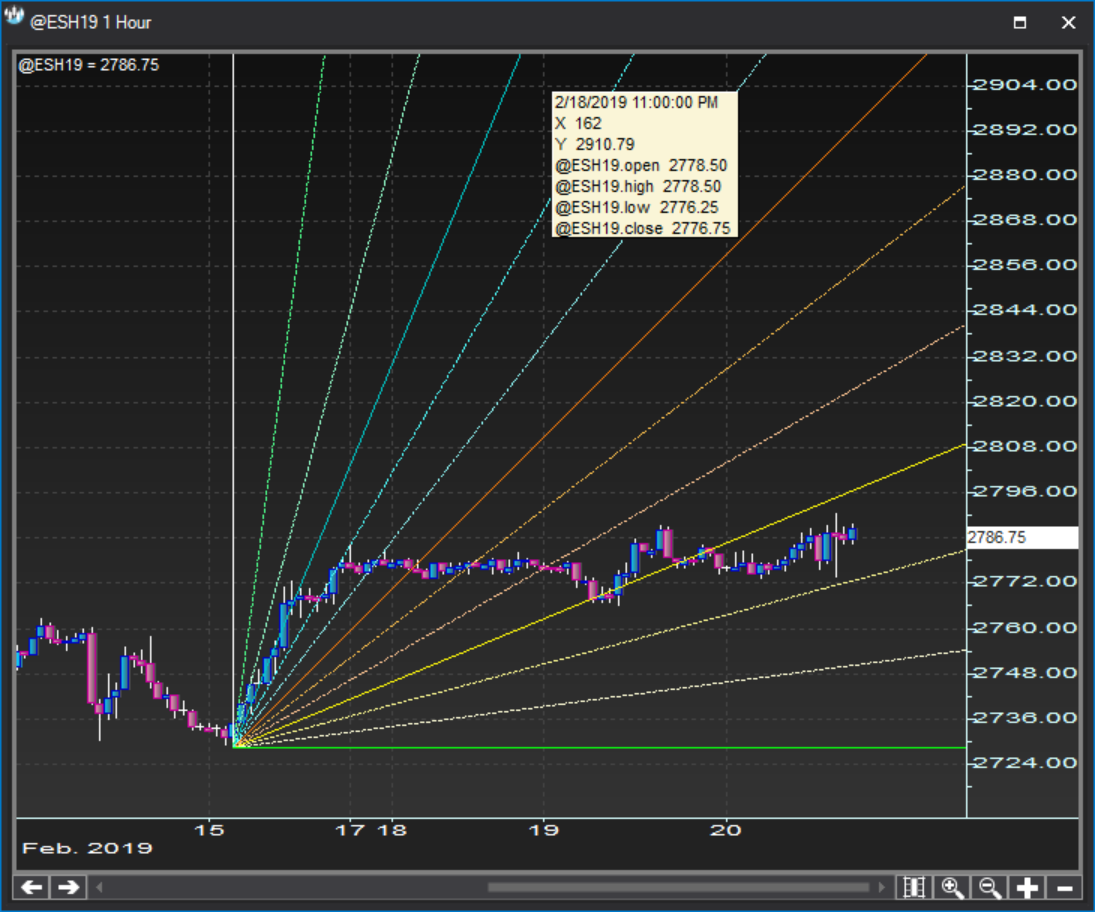Click the 2856.00 price axis label
The width and height of the screenshot is (1095, 912).
[1024, 265]
